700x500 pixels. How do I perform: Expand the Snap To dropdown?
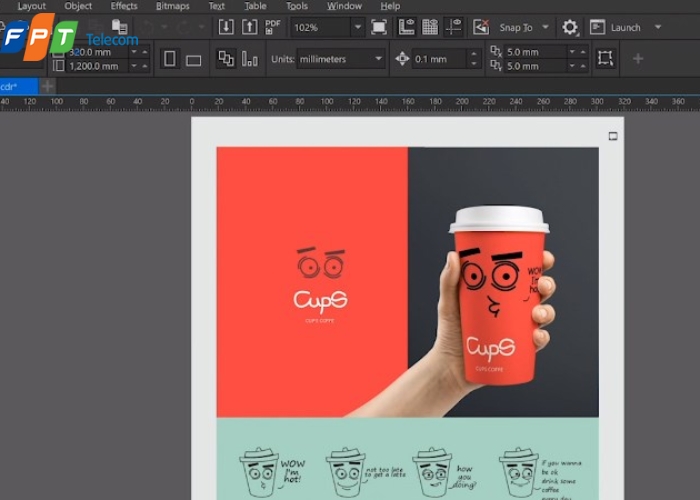[x=545, y=27]
